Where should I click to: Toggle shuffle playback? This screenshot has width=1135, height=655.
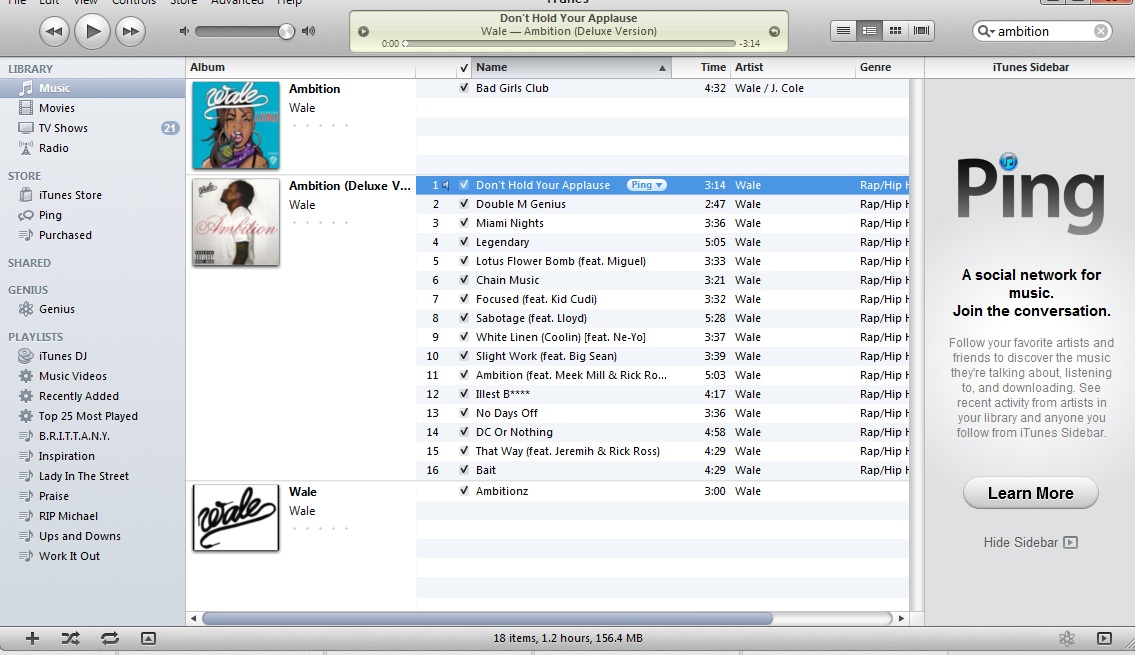point(70,638)
